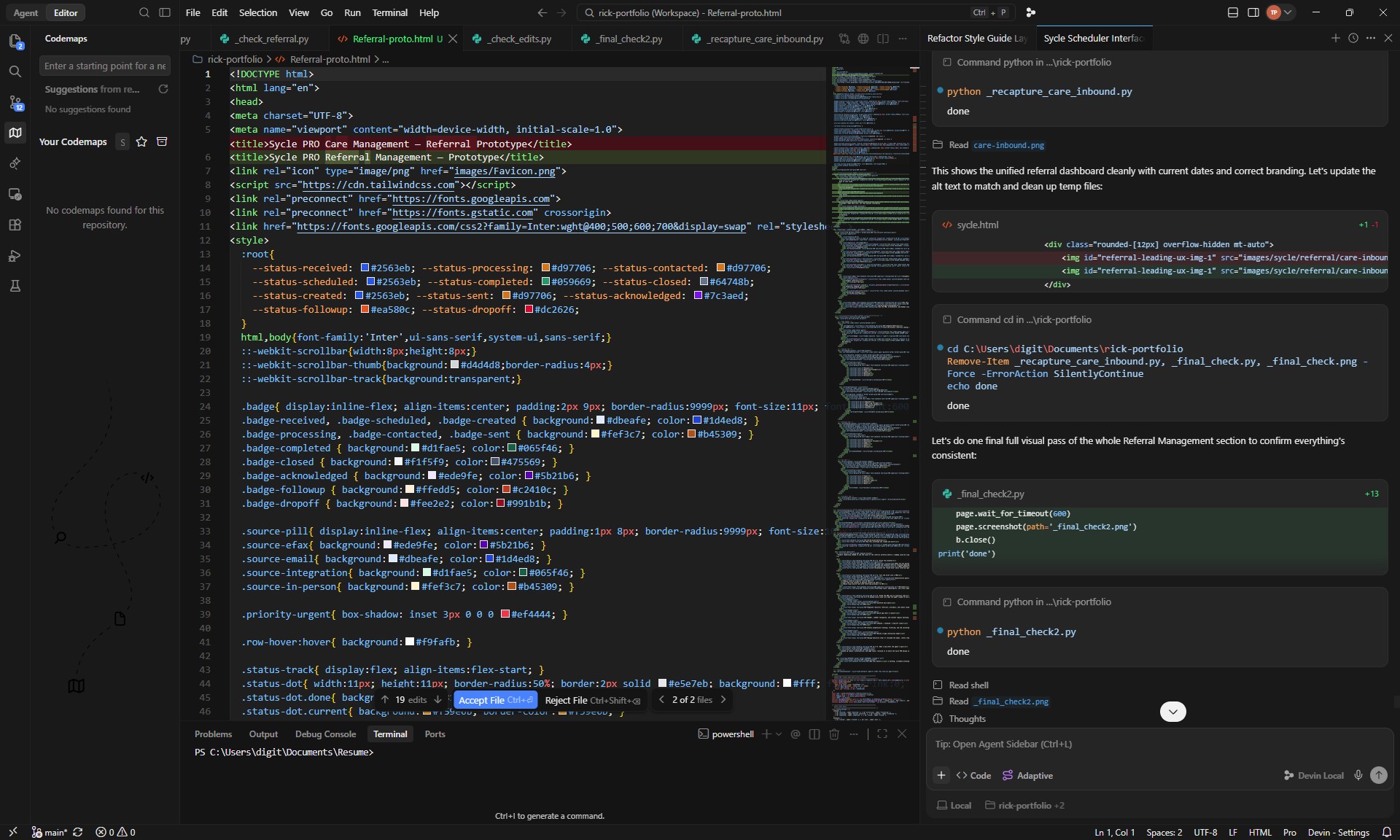
Task: Send the message with the up-arrow button
Action: pos(1378,775)
